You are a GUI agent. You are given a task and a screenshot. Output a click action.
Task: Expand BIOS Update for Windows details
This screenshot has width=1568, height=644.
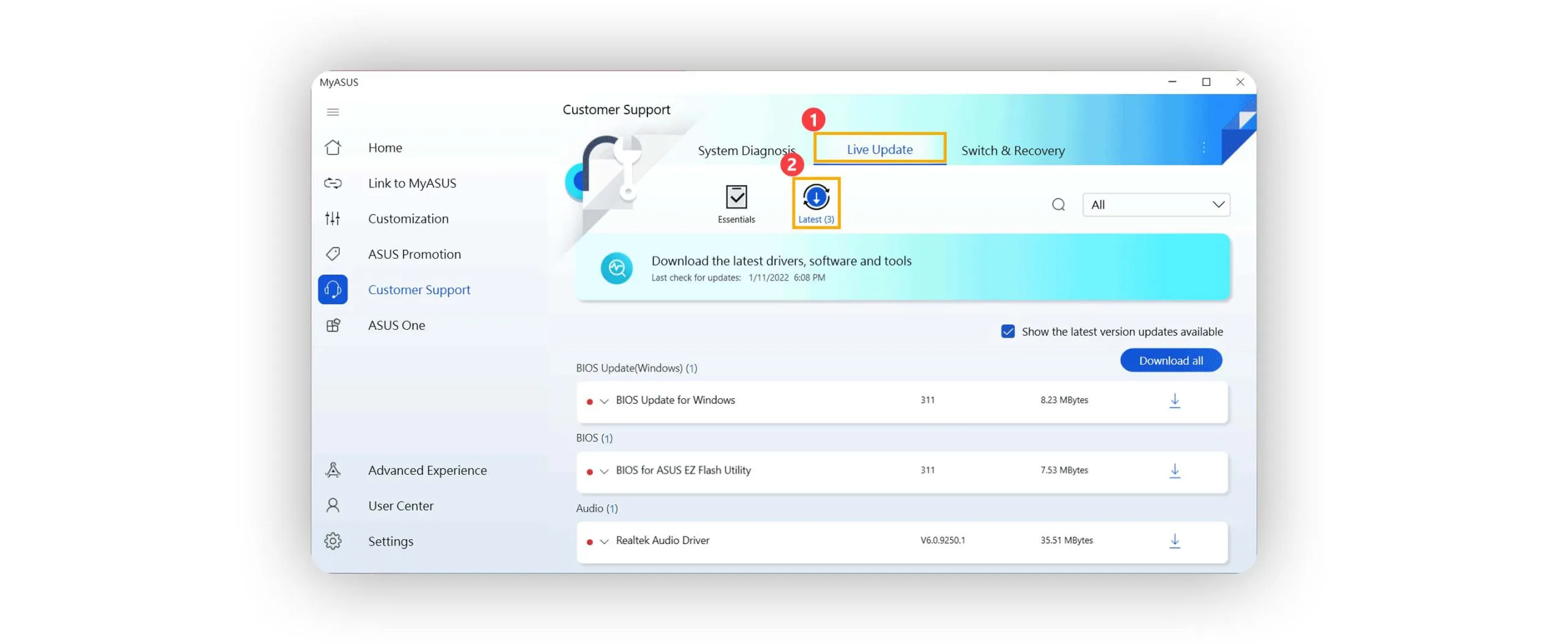[x=604, y=401]
